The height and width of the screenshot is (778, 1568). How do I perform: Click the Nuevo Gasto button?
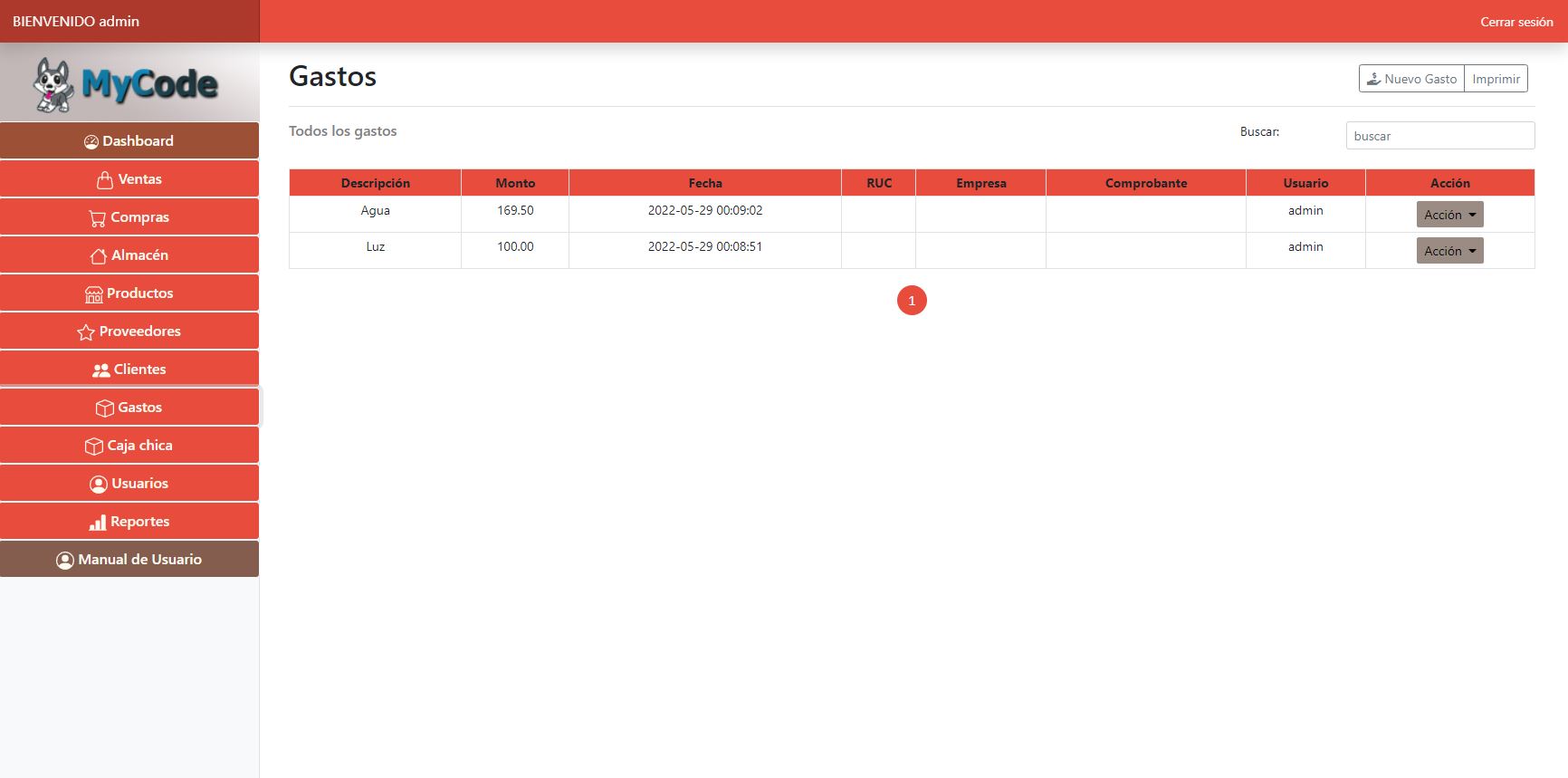pyautogui.click(x=1411, y=79)
